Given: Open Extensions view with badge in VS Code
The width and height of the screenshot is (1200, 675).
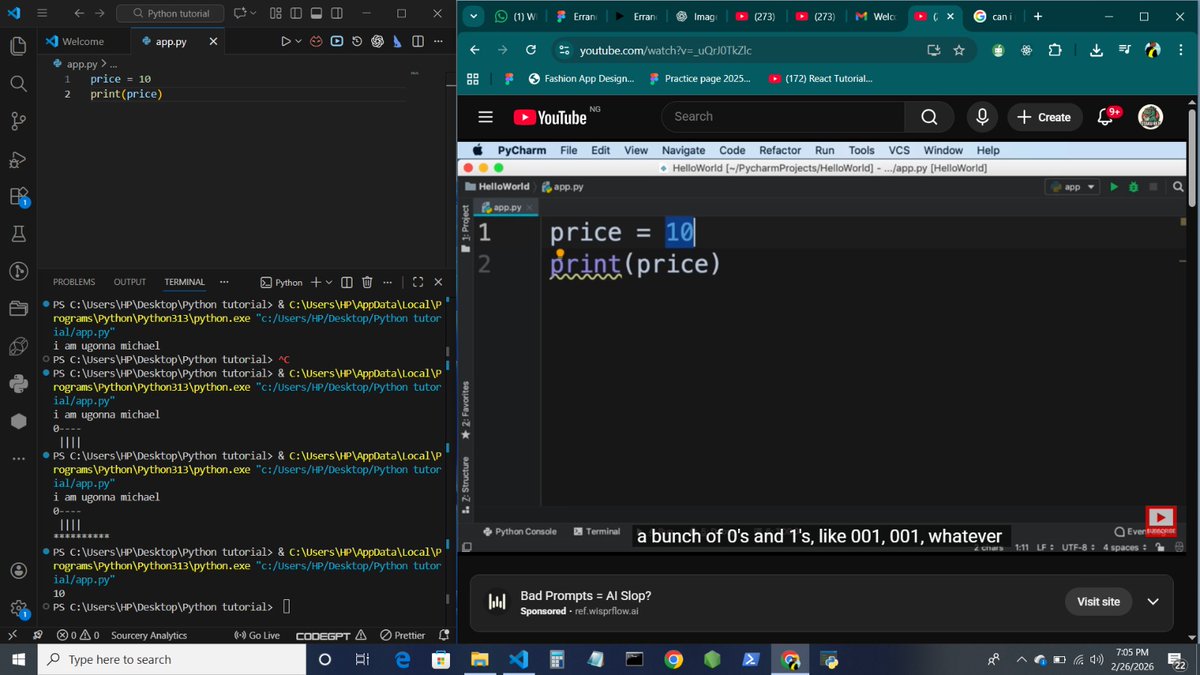Looking at the screenshot, I should (18, 196).
